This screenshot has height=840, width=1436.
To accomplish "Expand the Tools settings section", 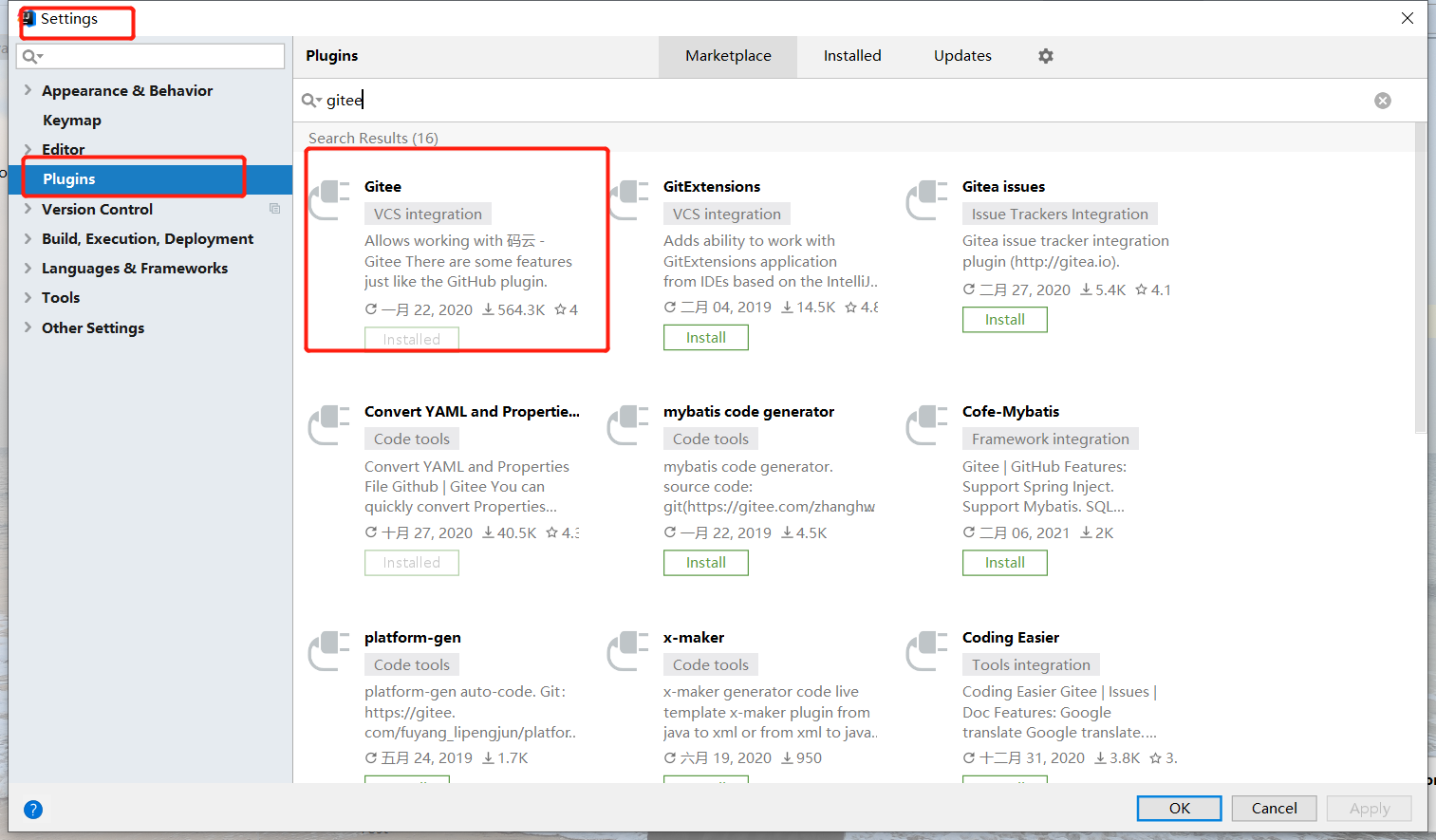I will (x=28, y=297).
